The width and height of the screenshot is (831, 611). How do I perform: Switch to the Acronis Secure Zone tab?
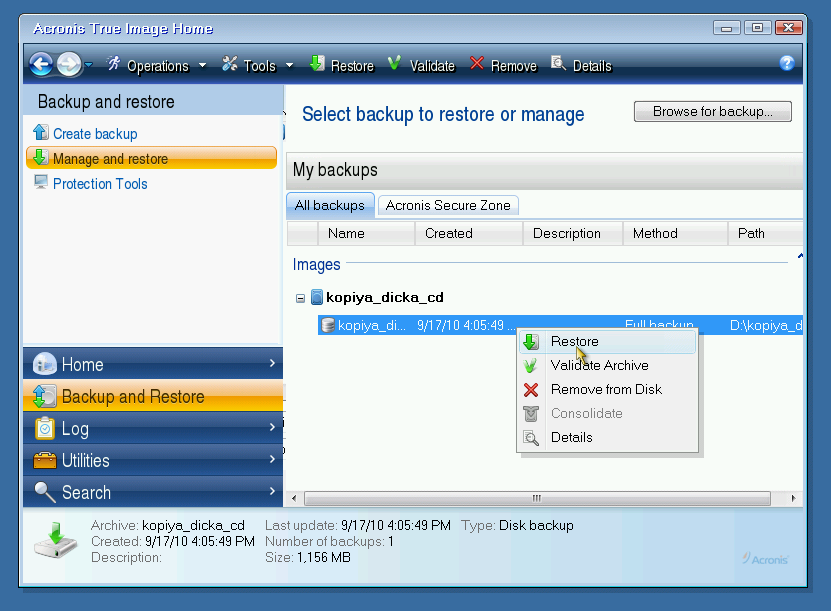click(x=448, y=205)
